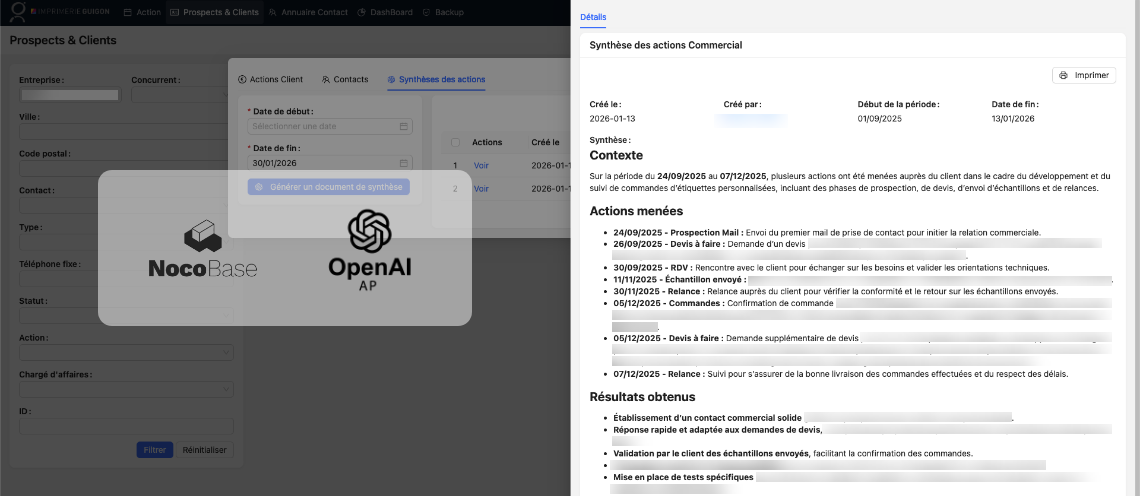Open the Action menu item
1140x496 pixels.
pos(142,12)
